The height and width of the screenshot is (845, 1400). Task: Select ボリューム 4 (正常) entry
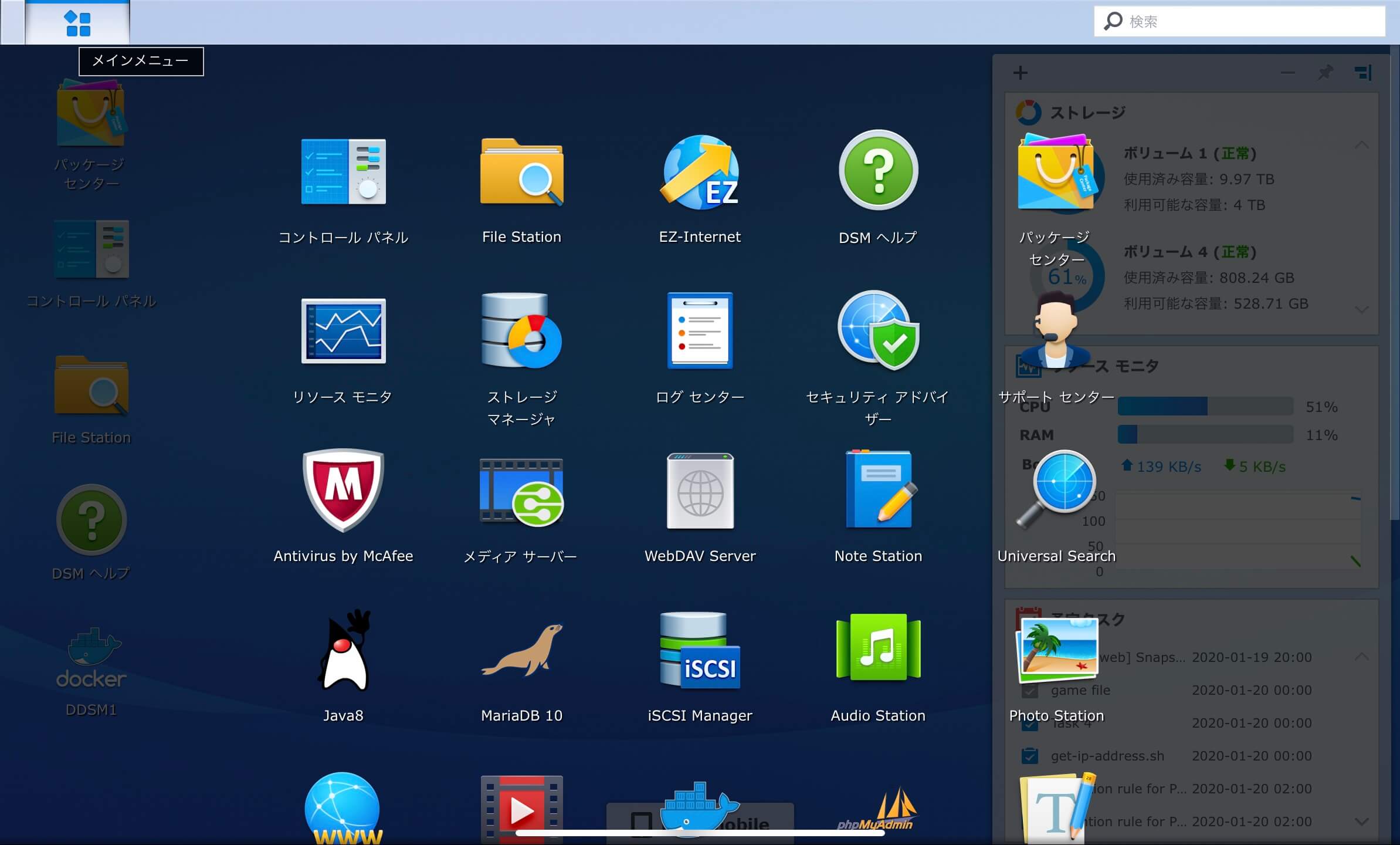(1190, 252)
